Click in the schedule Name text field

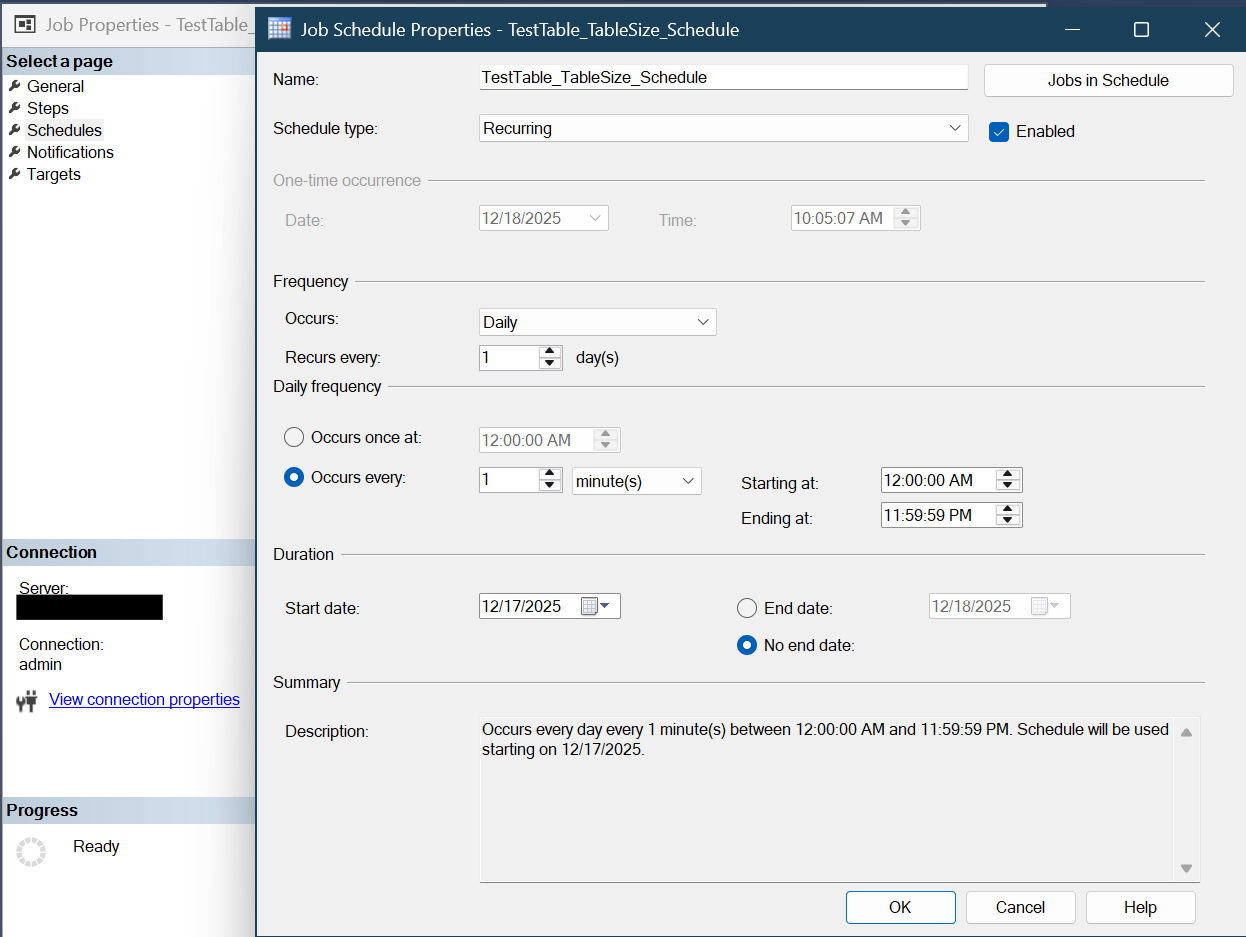coord(723,77)
